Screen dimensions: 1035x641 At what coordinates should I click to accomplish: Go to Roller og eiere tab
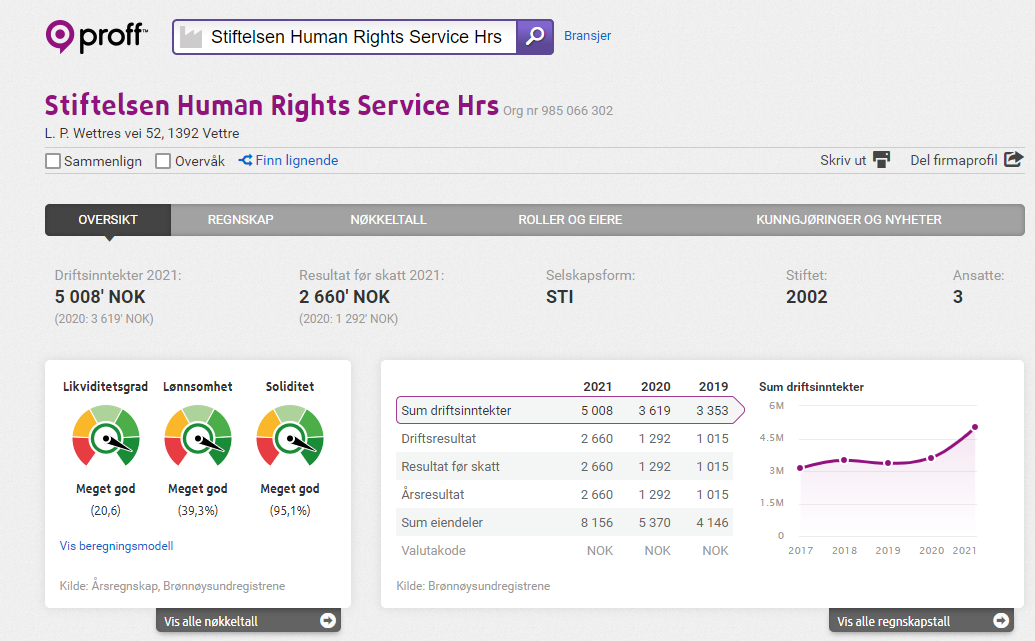coord(570,220)
